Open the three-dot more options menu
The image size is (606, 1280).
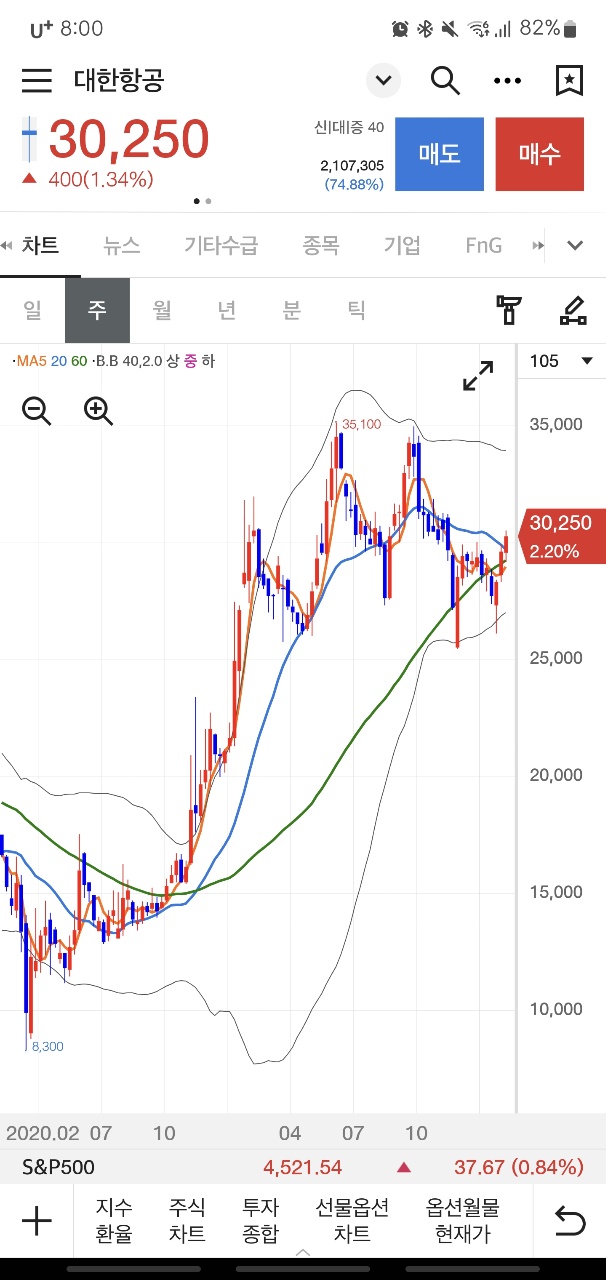point(508,81)
